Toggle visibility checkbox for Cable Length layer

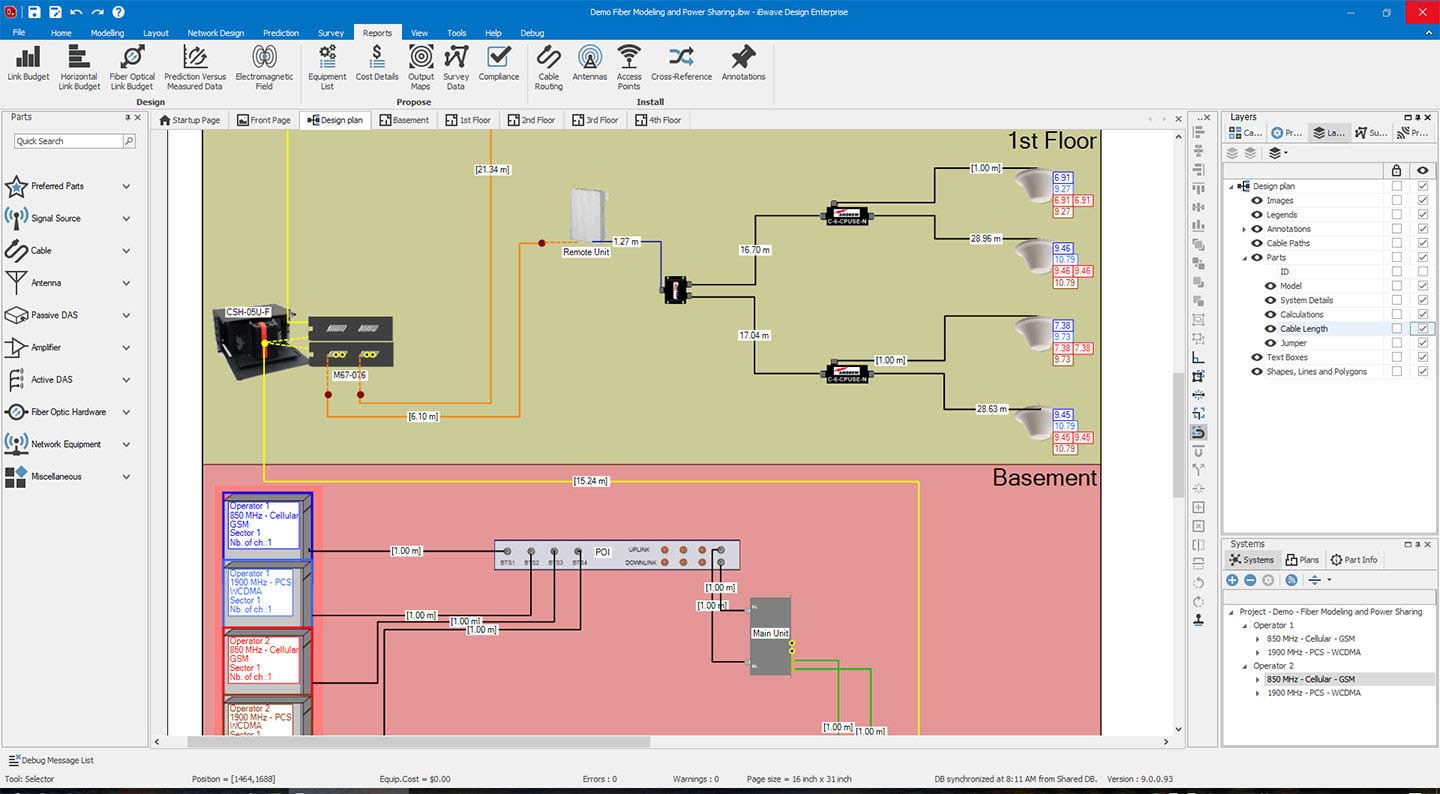(1423, 328)
